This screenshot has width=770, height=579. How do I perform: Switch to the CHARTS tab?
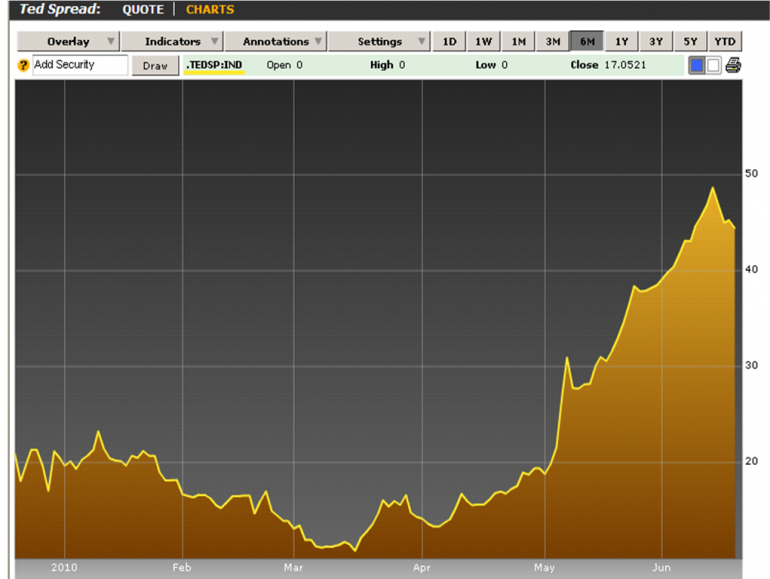[210, 9]
